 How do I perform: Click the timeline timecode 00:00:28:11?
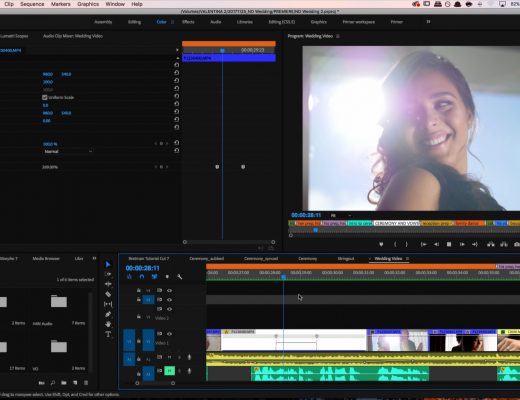(x=142, y=268)
